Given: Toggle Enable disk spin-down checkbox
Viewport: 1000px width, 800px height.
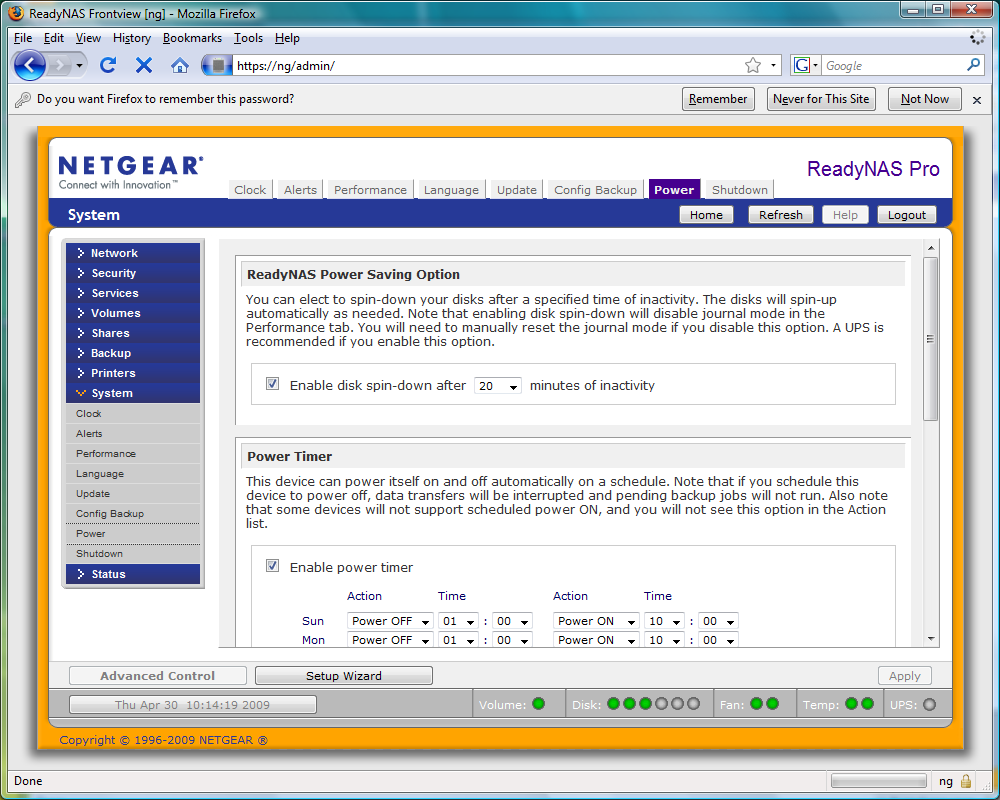Looking at the screenshot, I should (x=272, y=383).
